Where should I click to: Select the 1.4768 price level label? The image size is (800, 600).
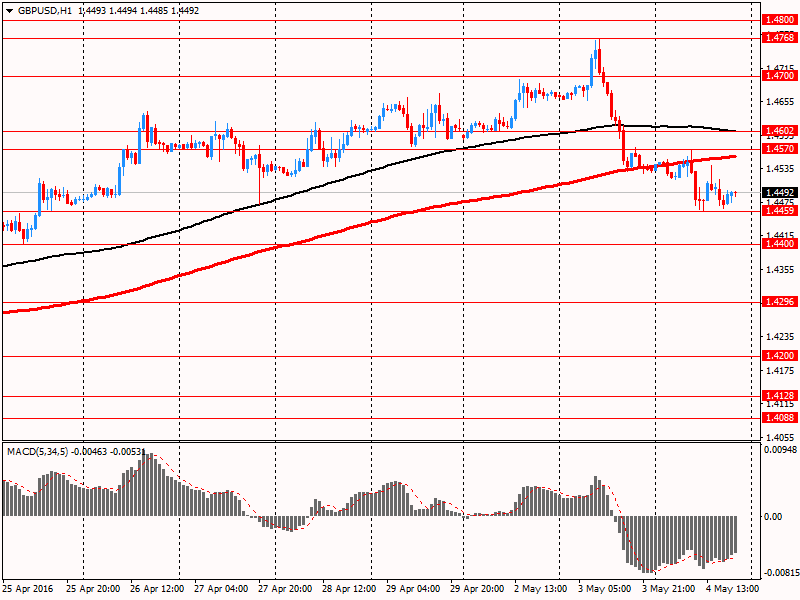pos(779,38)
